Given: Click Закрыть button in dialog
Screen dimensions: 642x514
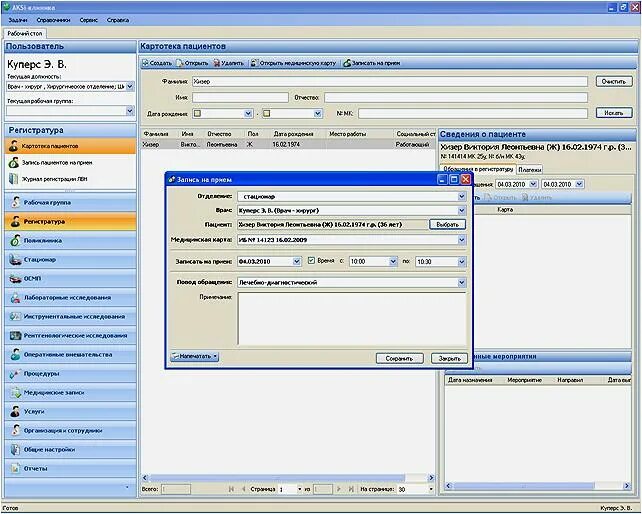Looking at the screenshot, I should click(x=449, y=358).
